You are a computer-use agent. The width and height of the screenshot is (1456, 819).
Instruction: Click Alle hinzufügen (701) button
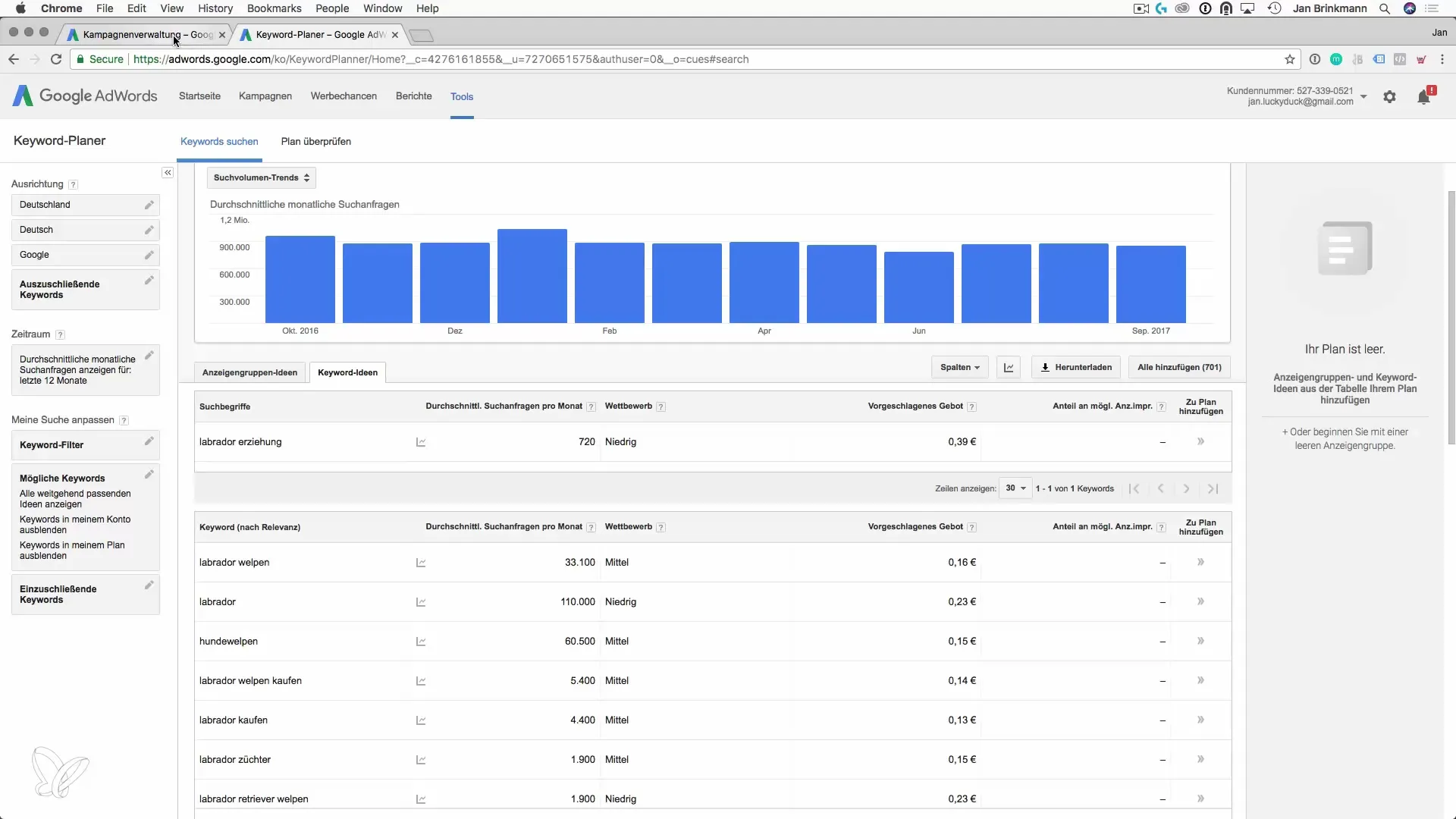1178,368
